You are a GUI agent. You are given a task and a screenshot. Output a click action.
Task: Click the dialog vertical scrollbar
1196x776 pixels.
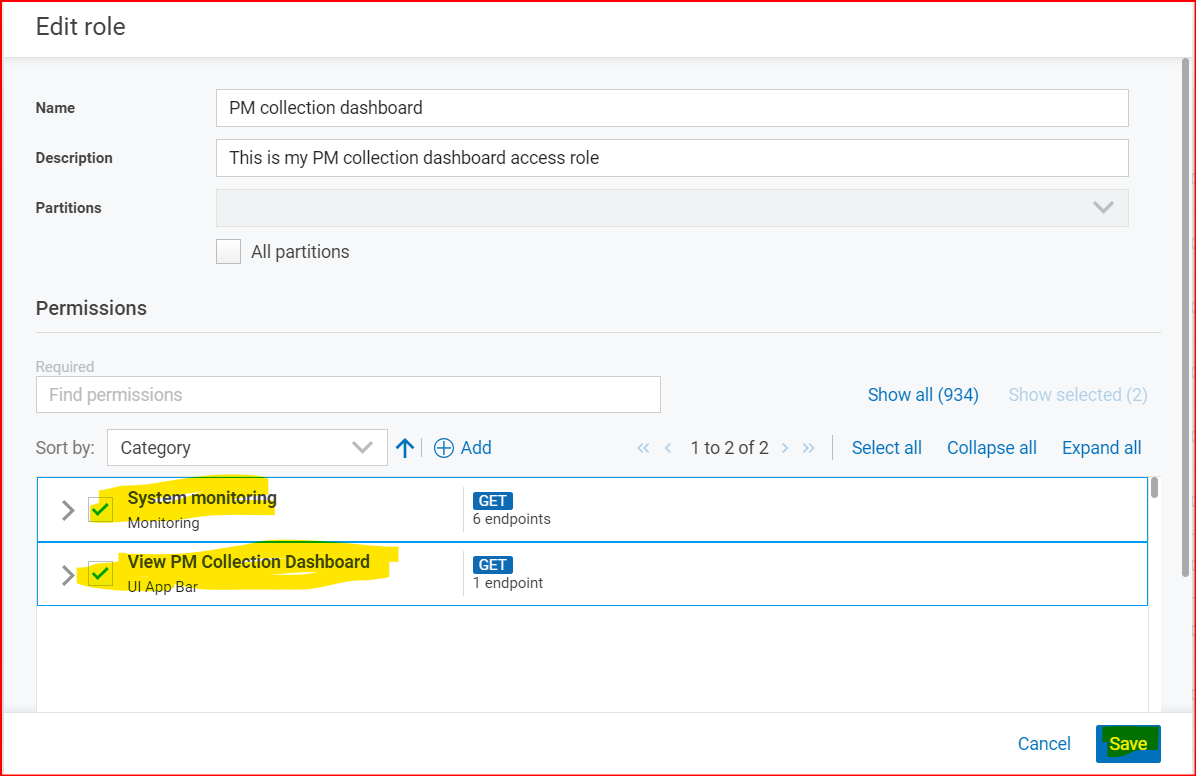1185,317
